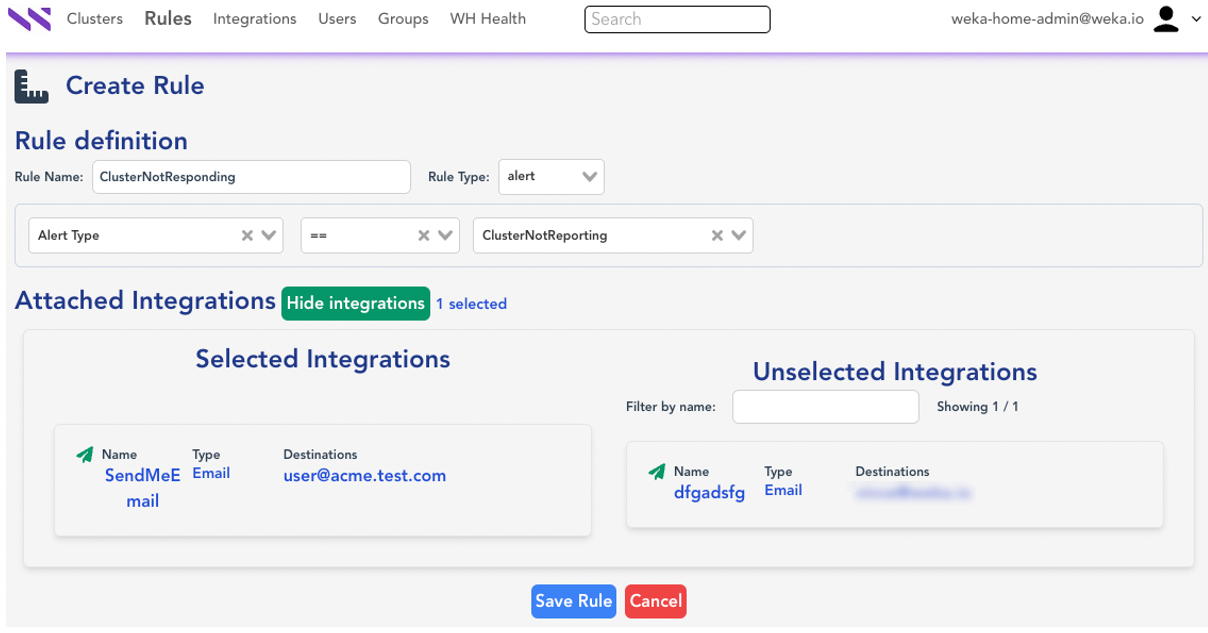Expand the Alert Type dropdown arrow
The image size is (1208, 633).
pyautogui.click(x=269, y=236)
